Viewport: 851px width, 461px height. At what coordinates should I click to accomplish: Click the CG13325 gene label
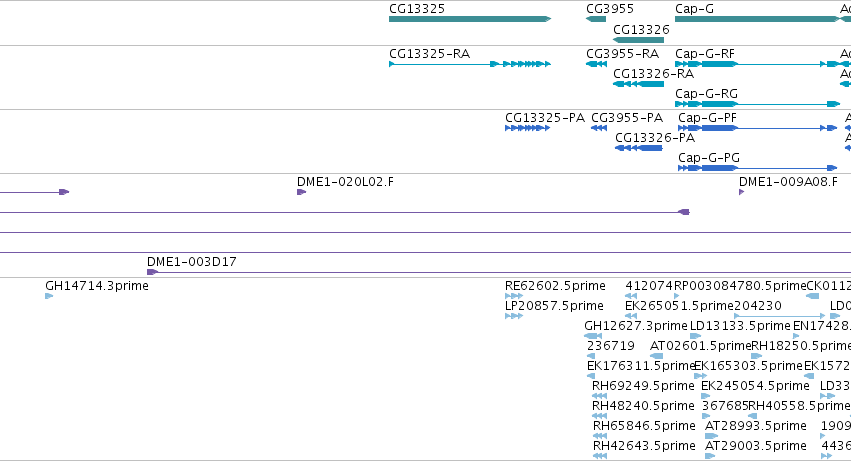(417, 9)
